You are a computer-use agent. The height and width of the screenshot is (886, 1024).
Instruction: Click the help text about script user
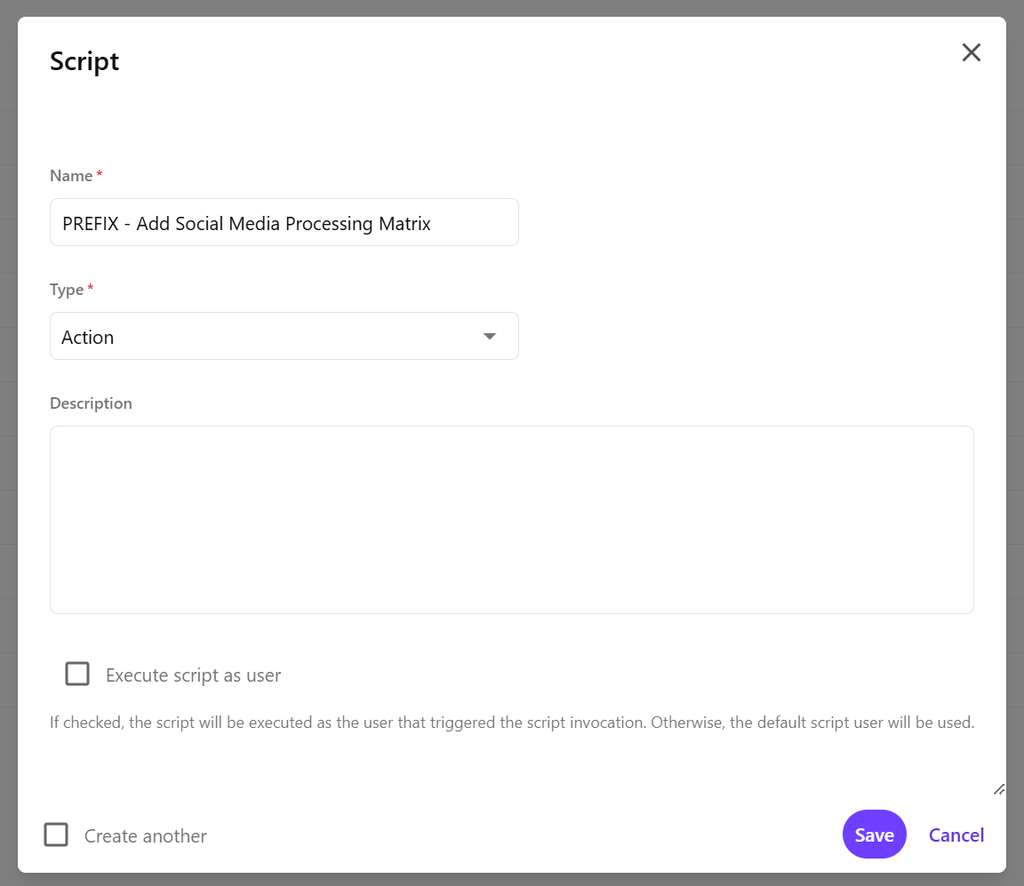(x=511, y=722)
